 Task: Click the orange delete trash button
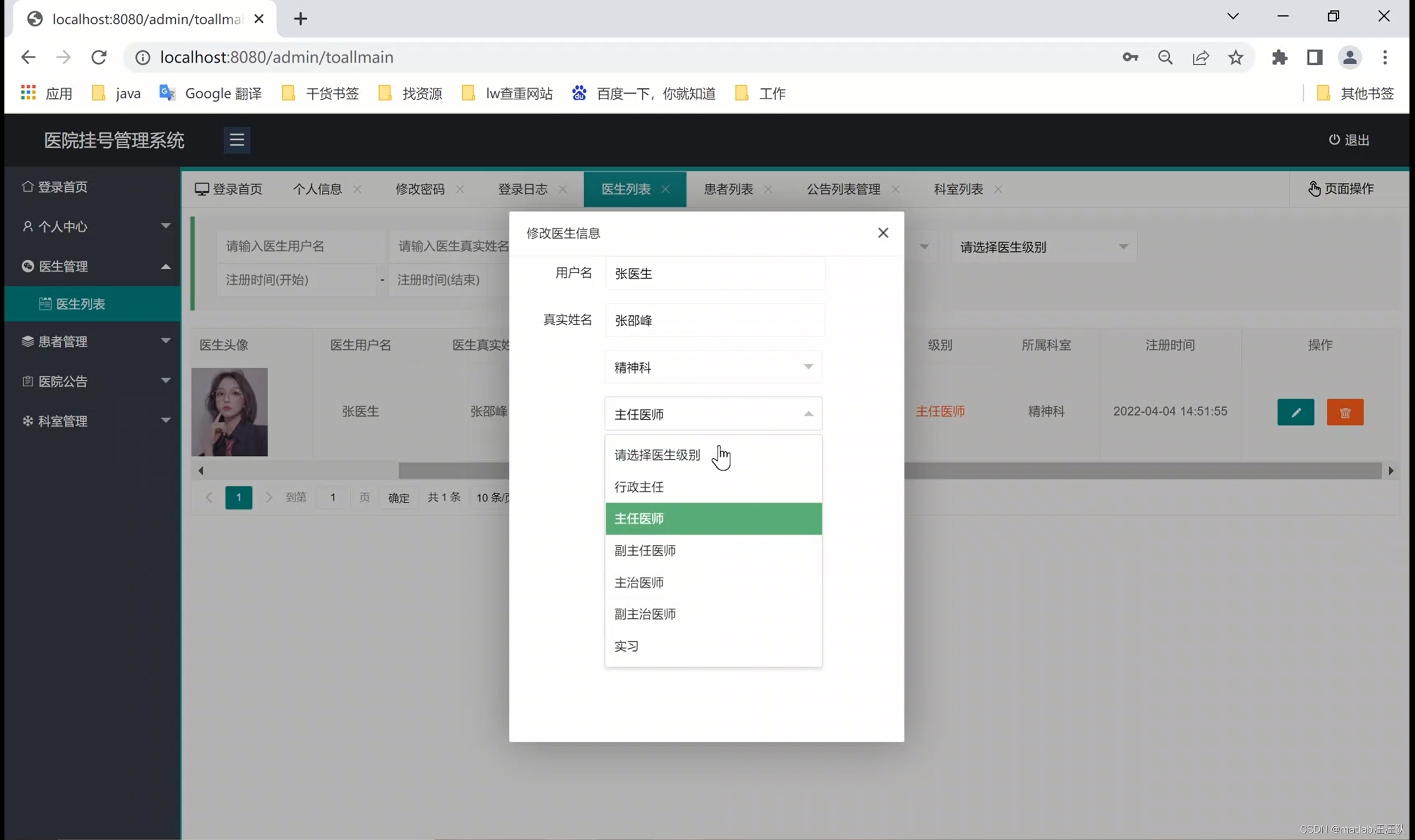point(1345,412)
